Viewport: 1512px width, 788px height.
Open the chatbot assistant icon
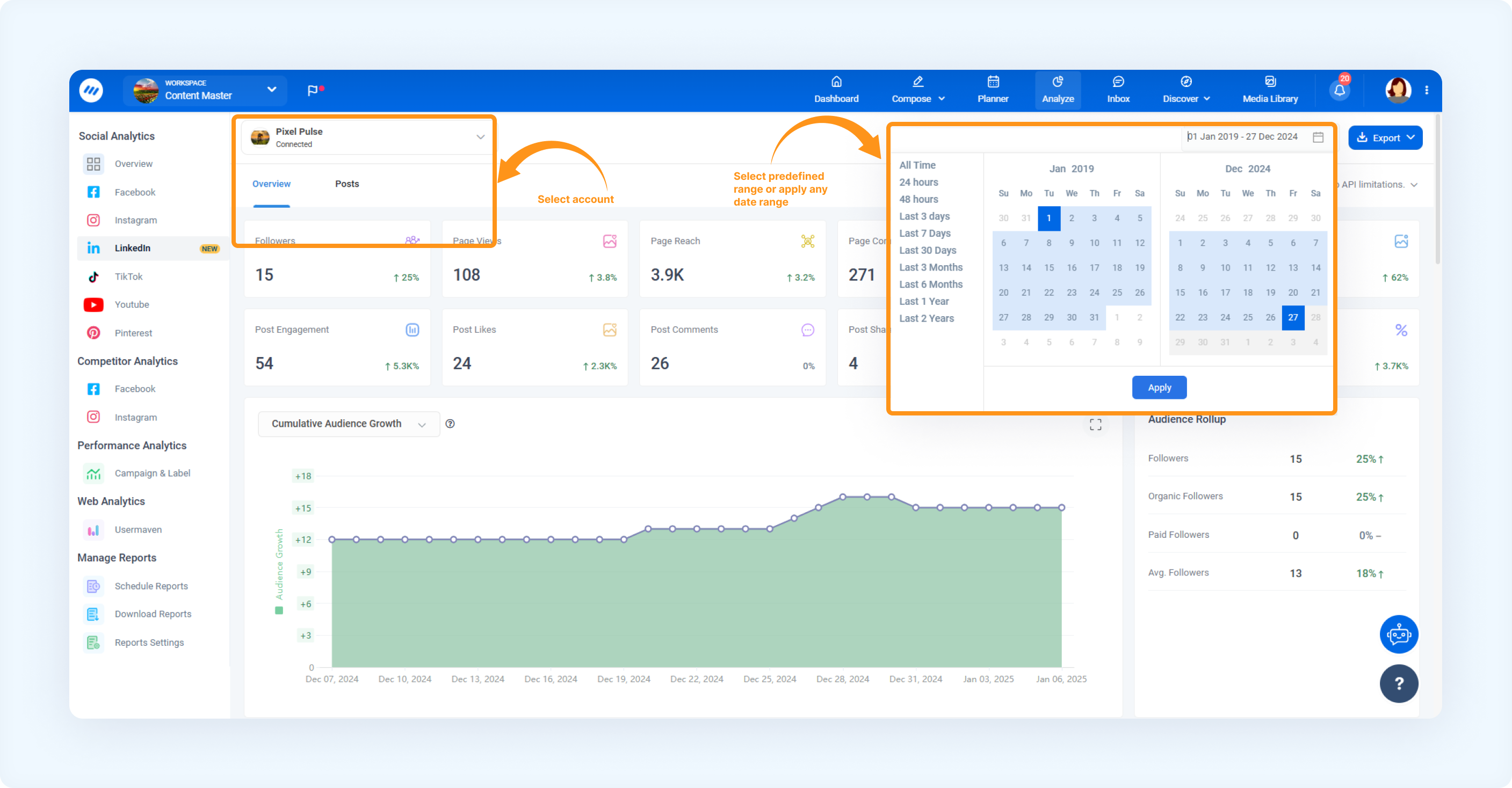click(x=1398, y=634)
